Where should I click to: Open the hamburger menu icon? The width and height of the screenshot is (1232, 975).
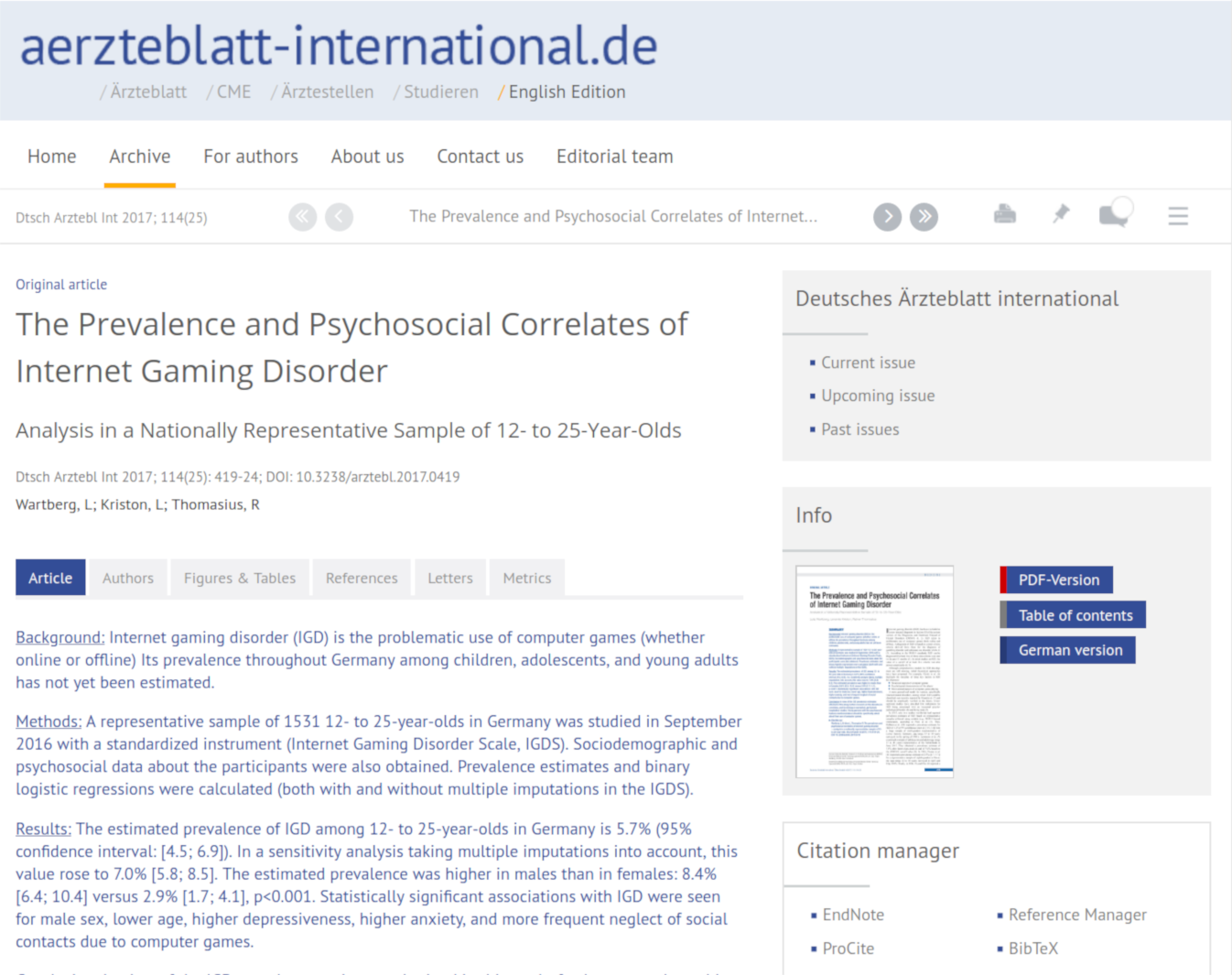pyautogui.click(x=1177, y=216)
